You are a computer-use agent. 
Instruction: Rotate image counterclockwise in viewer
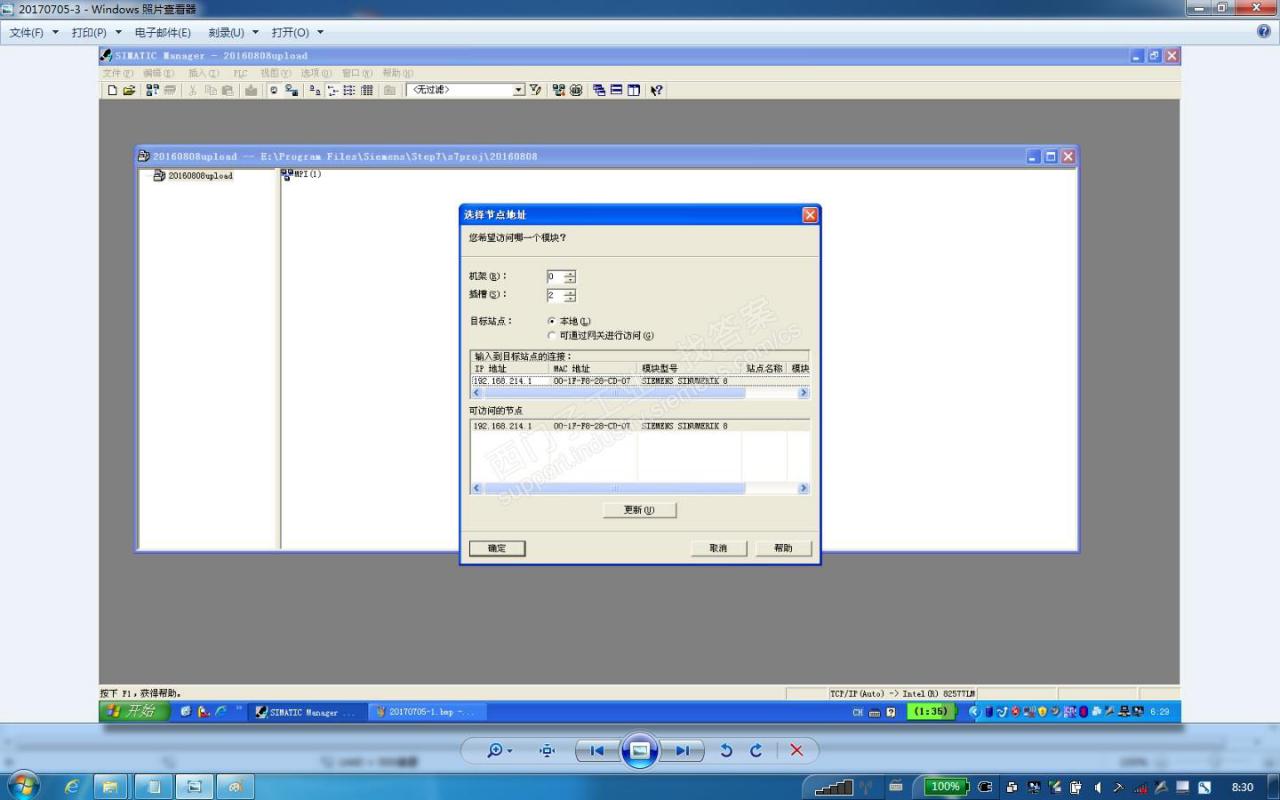click(726, 750)
